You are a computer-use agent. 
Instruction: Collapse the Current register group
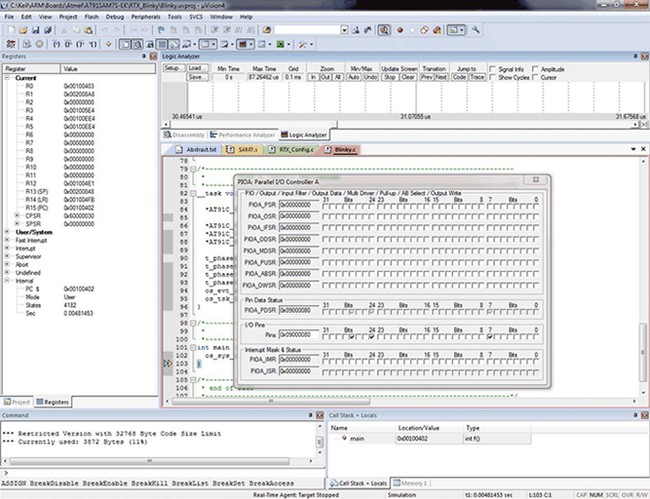point(7,78)
